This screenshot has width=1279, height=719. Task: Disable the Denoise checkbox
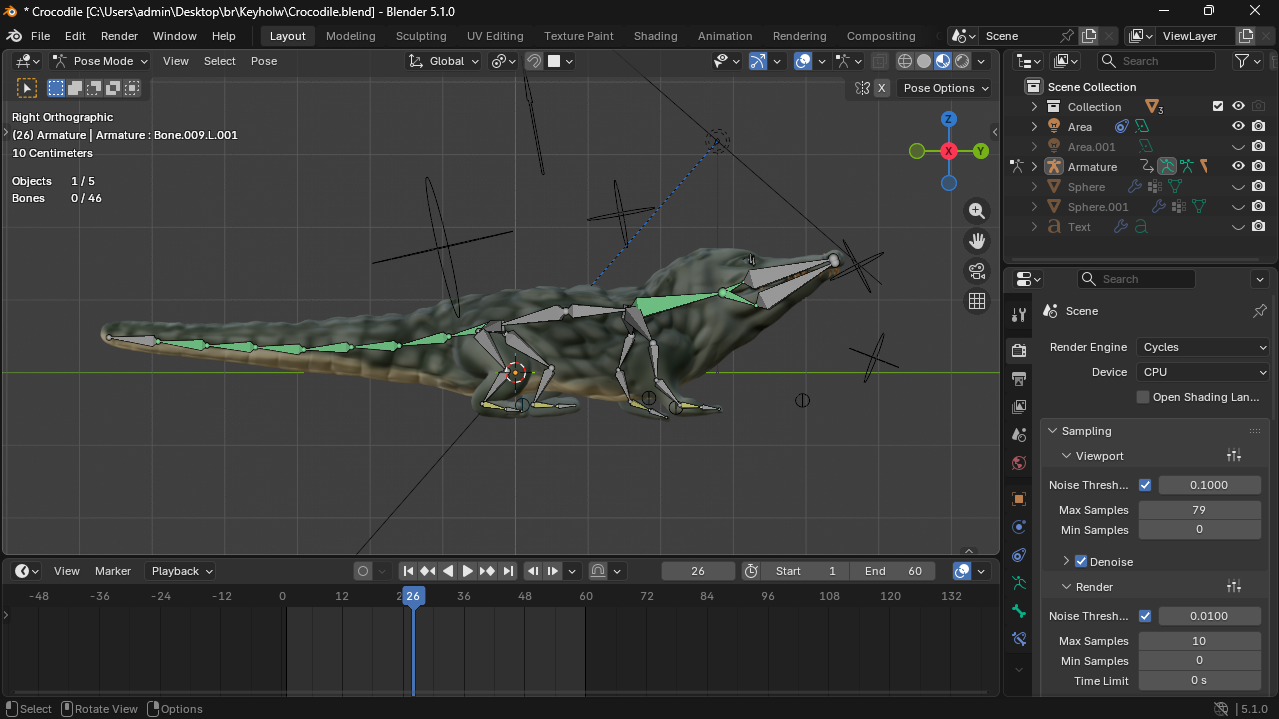tap(1081, 562)
